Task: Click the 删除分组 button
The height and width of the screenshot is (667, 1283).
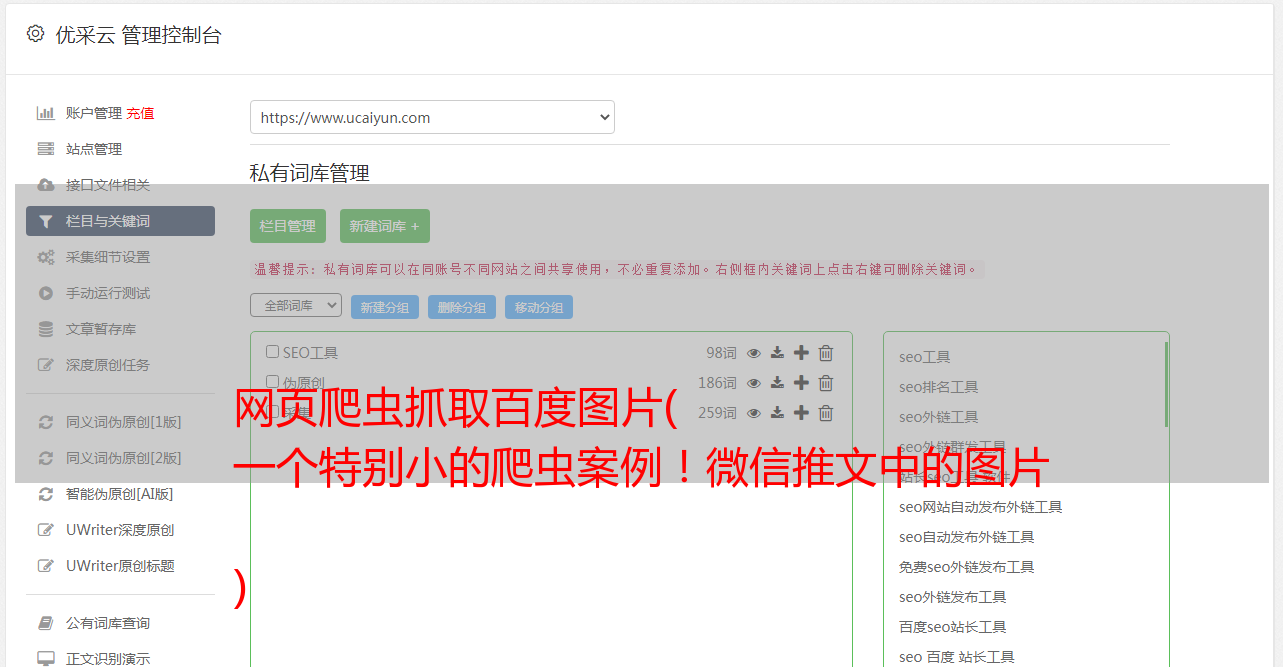Action: tap(462, 307)
